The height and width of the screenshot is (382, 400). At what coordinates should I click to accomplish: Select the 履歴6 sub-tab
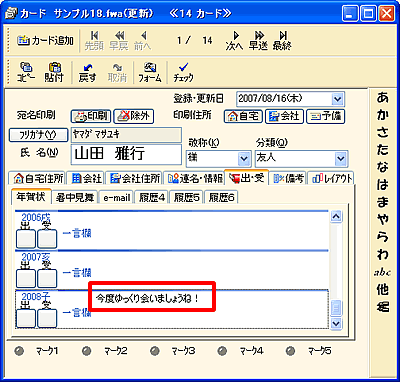[221, 198]
